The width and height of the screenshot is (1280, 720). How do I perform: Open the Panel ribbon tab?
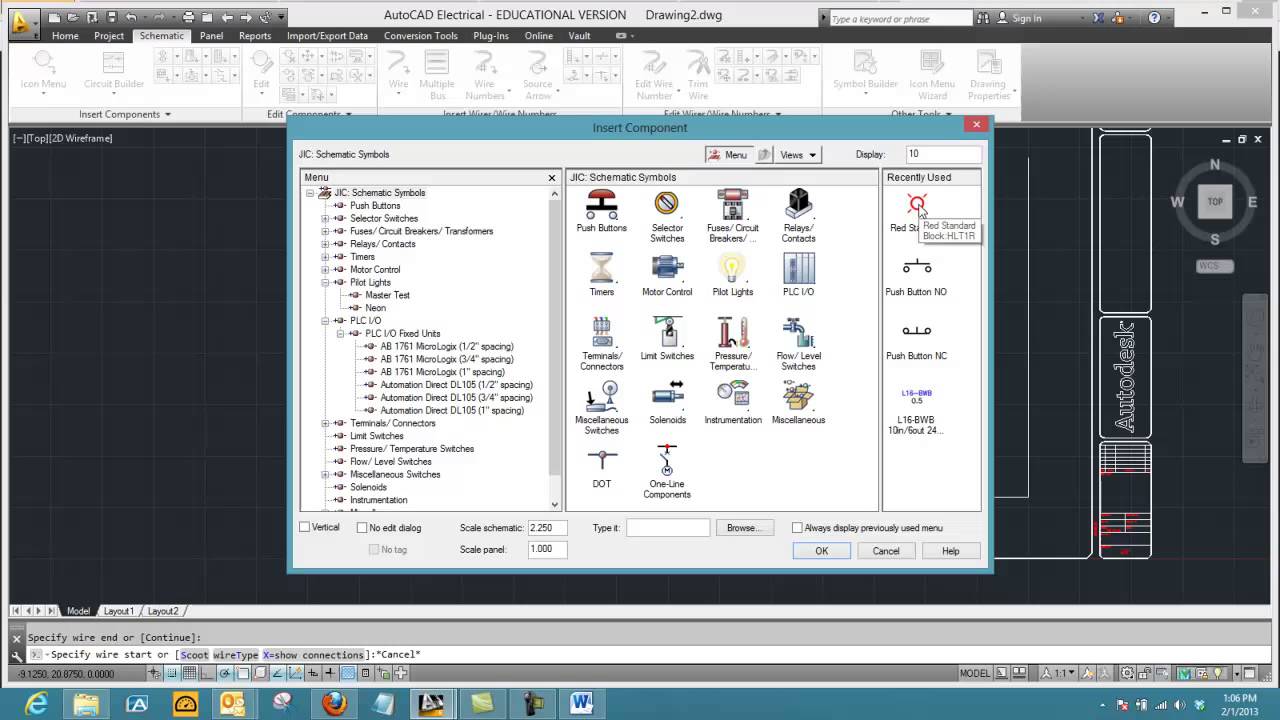click(211, 36)
